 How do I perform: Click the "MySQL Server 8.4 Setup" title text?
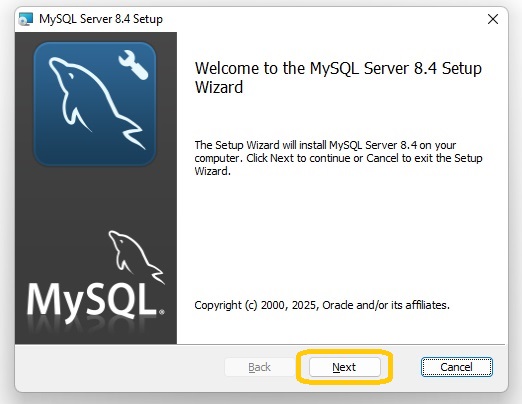(101, 19)
